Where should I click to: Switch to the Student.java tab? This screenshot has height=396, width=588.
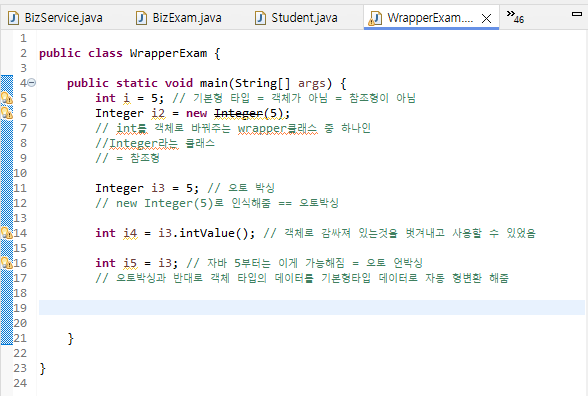296,18
